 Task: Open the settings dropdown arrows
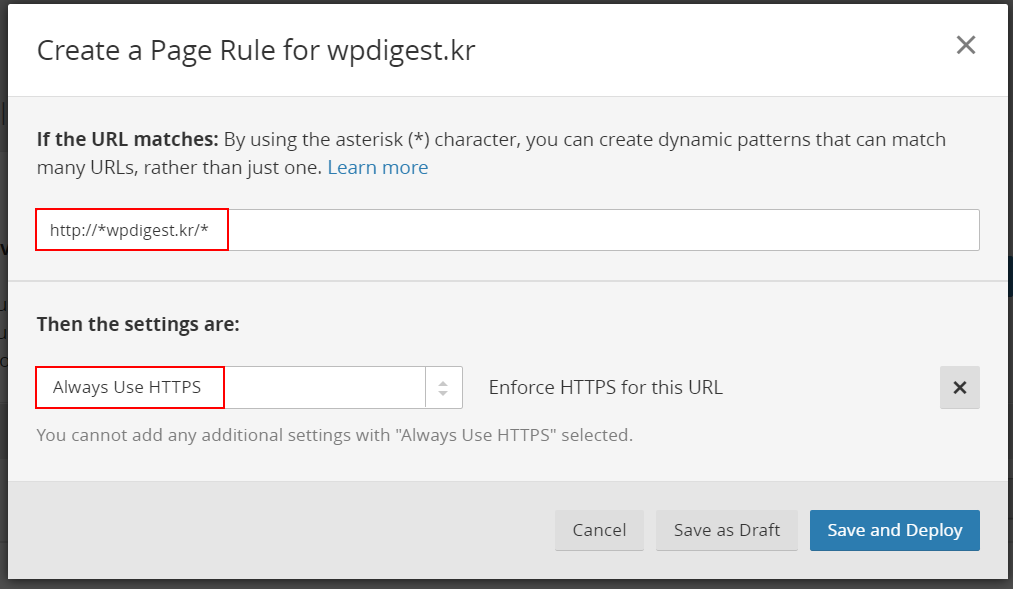443,388
